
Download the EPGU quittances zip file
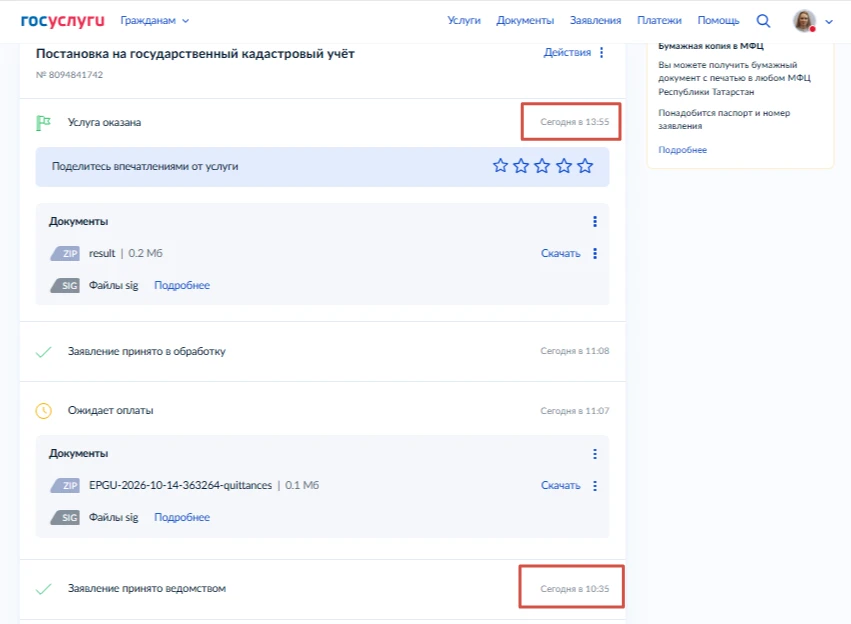point(561,486)
